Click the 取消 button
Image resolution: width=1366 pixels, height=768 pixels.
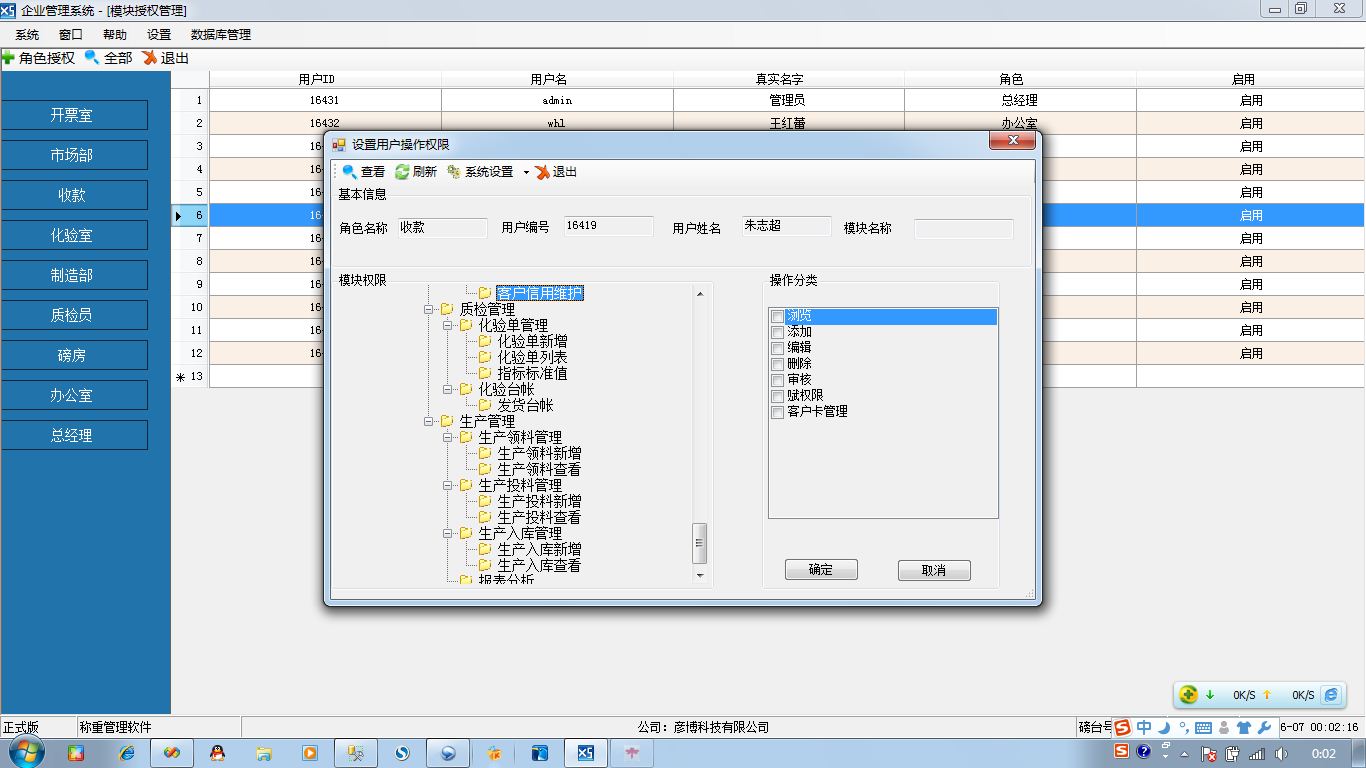(934, 570)
